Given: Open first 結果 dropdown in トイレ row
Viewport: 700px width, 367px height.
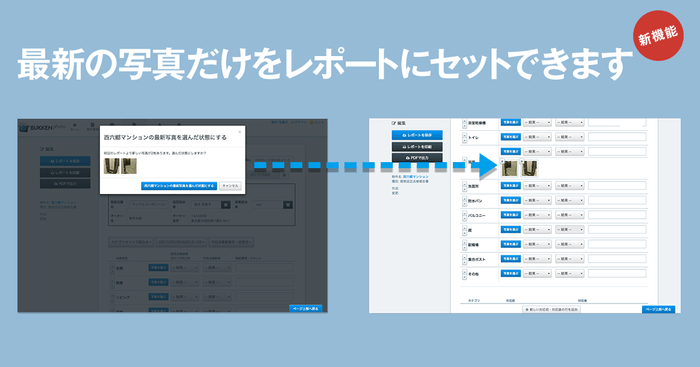Looking at the screenshot, I should pos(538,137).
